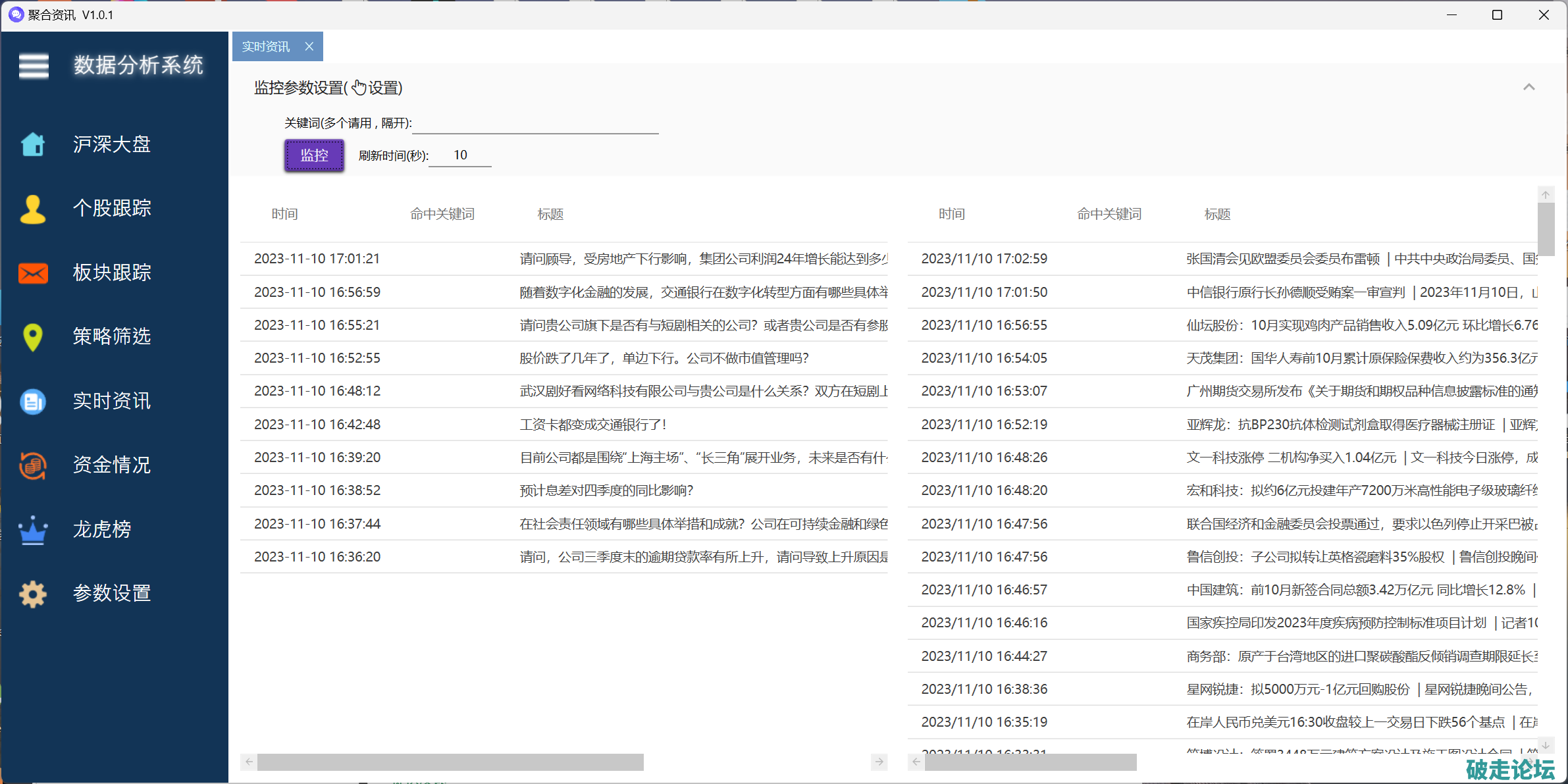Click right table scroll-down arrow
1568x784 pixels.
(1546, 745)
